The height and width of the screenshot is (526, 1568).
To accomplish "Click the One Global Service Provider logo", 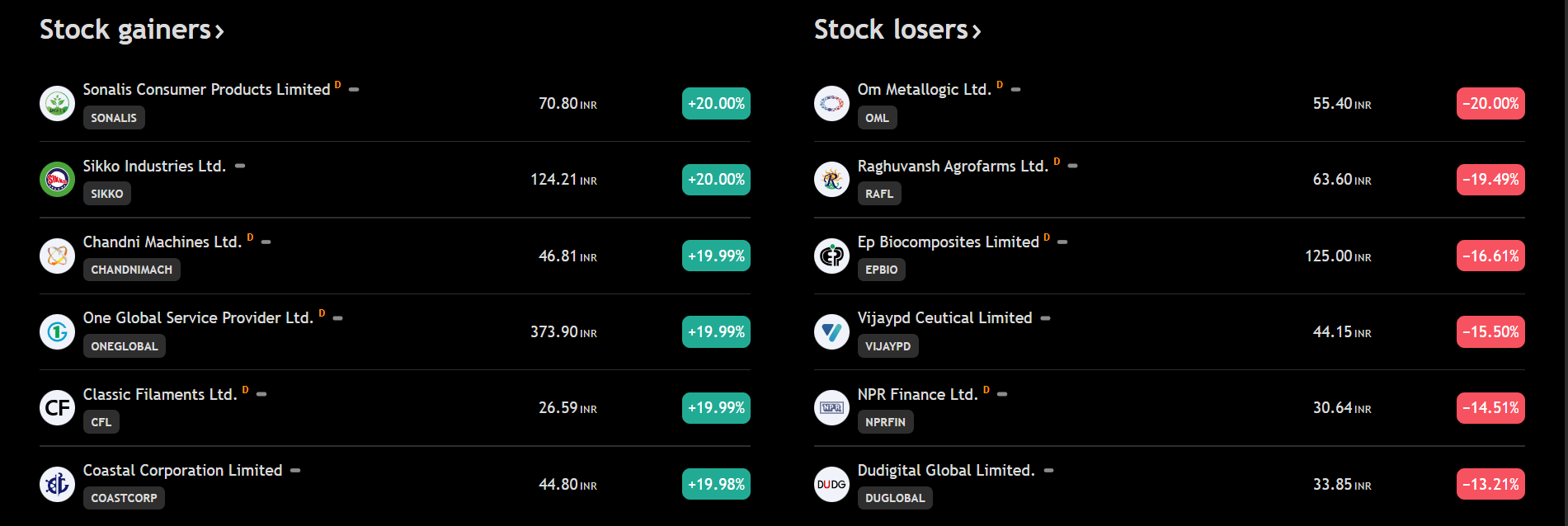I will [x=57, y=331].
